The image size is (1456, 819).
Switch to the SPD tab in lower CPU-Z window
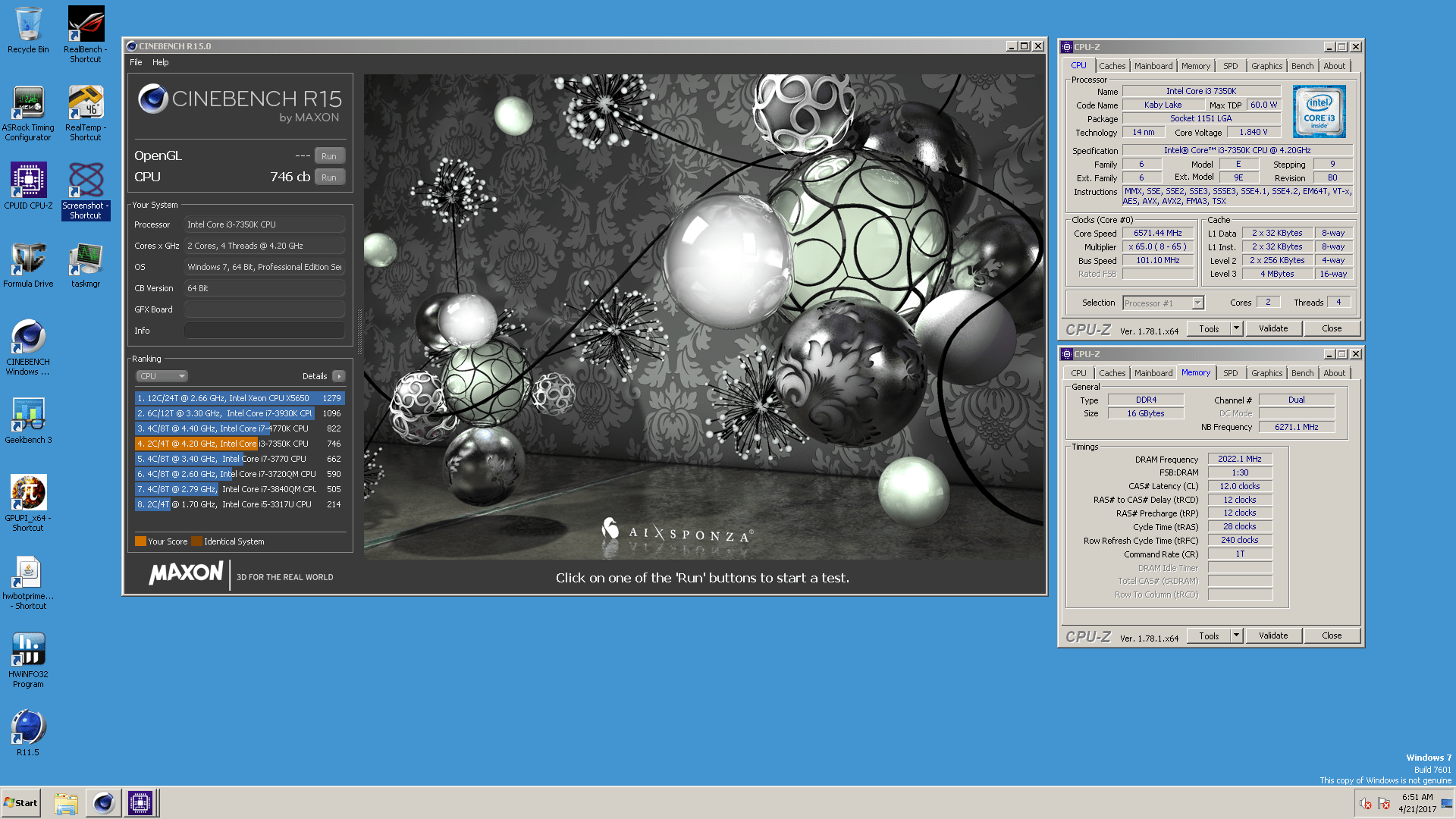pos(1231,372)
